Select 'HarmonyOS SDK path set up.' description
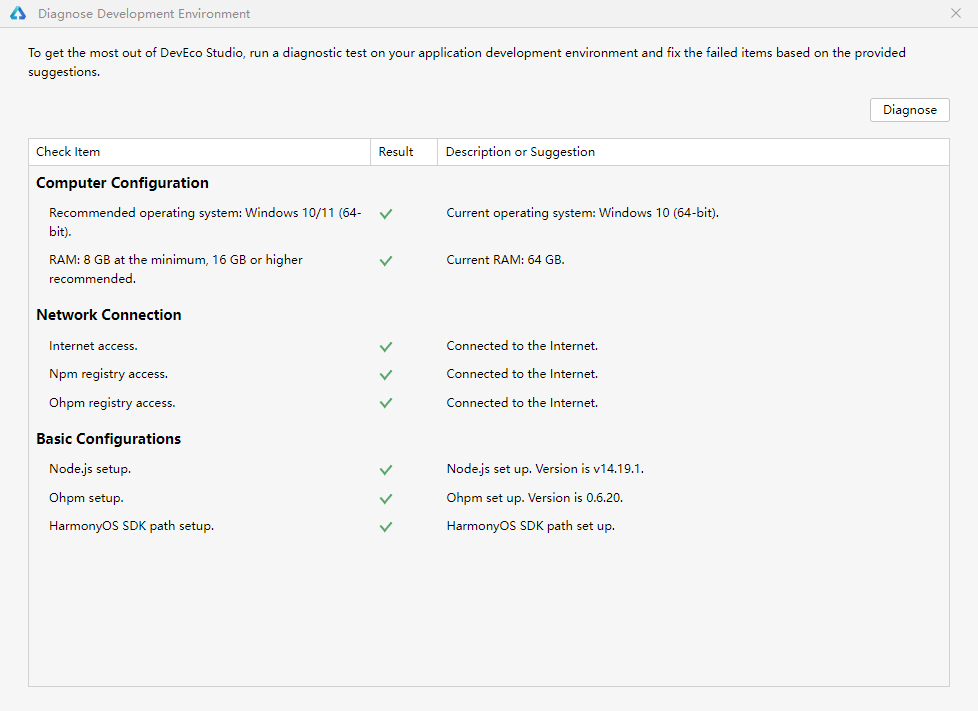This screenshot has height=711, width=978. point(531,526)
